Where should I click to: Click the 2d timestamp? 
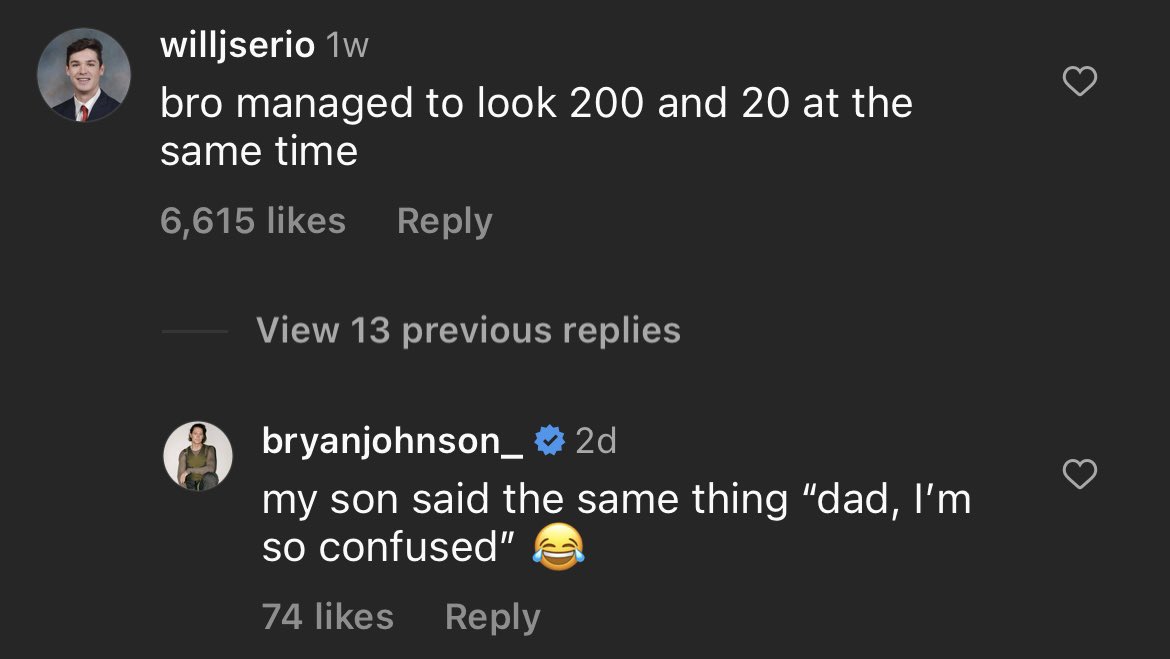coord(596,441)
